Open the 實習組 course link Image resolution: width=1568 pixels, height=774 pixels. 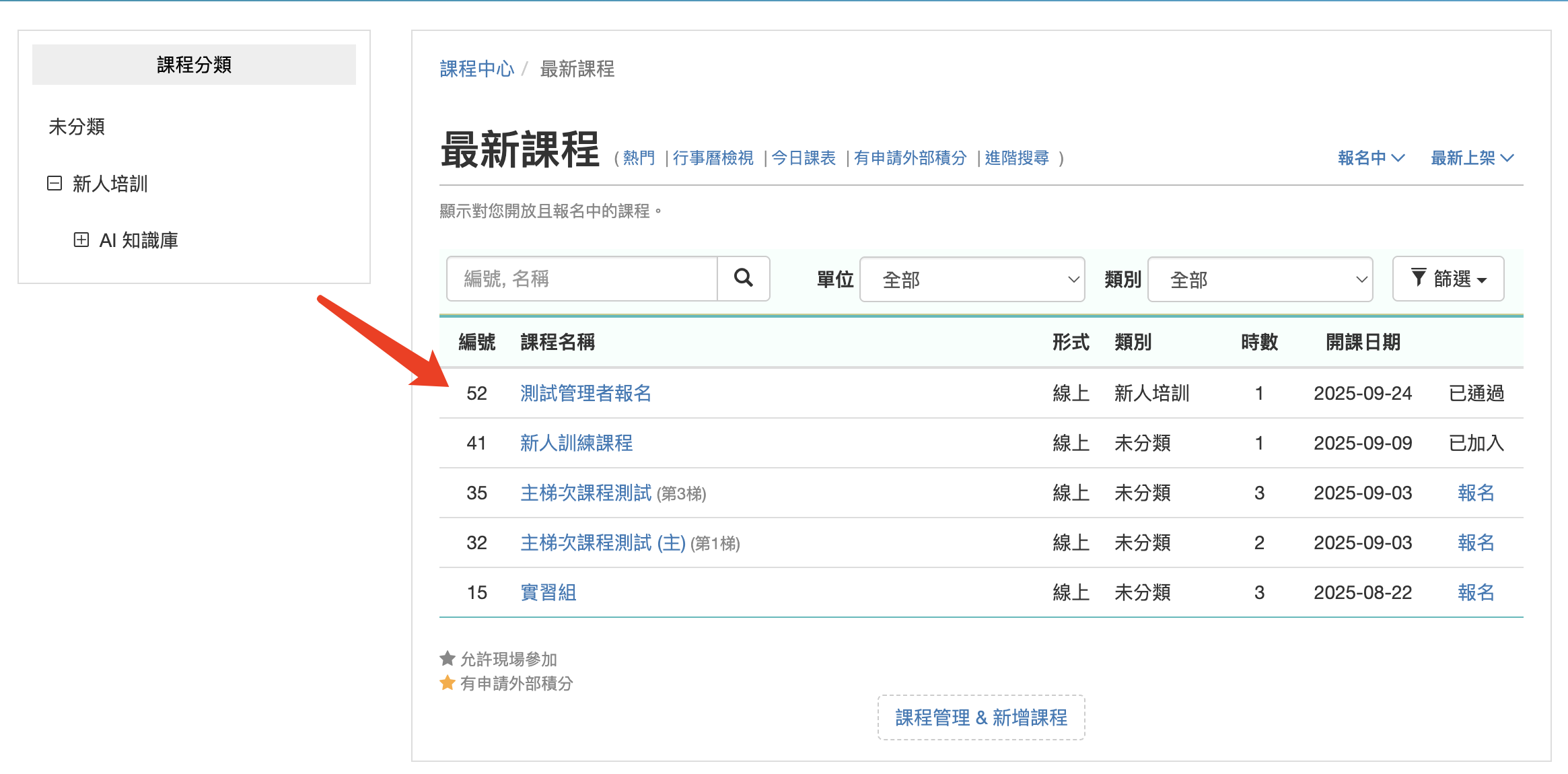pyautogui.click(x=548, y=592)
